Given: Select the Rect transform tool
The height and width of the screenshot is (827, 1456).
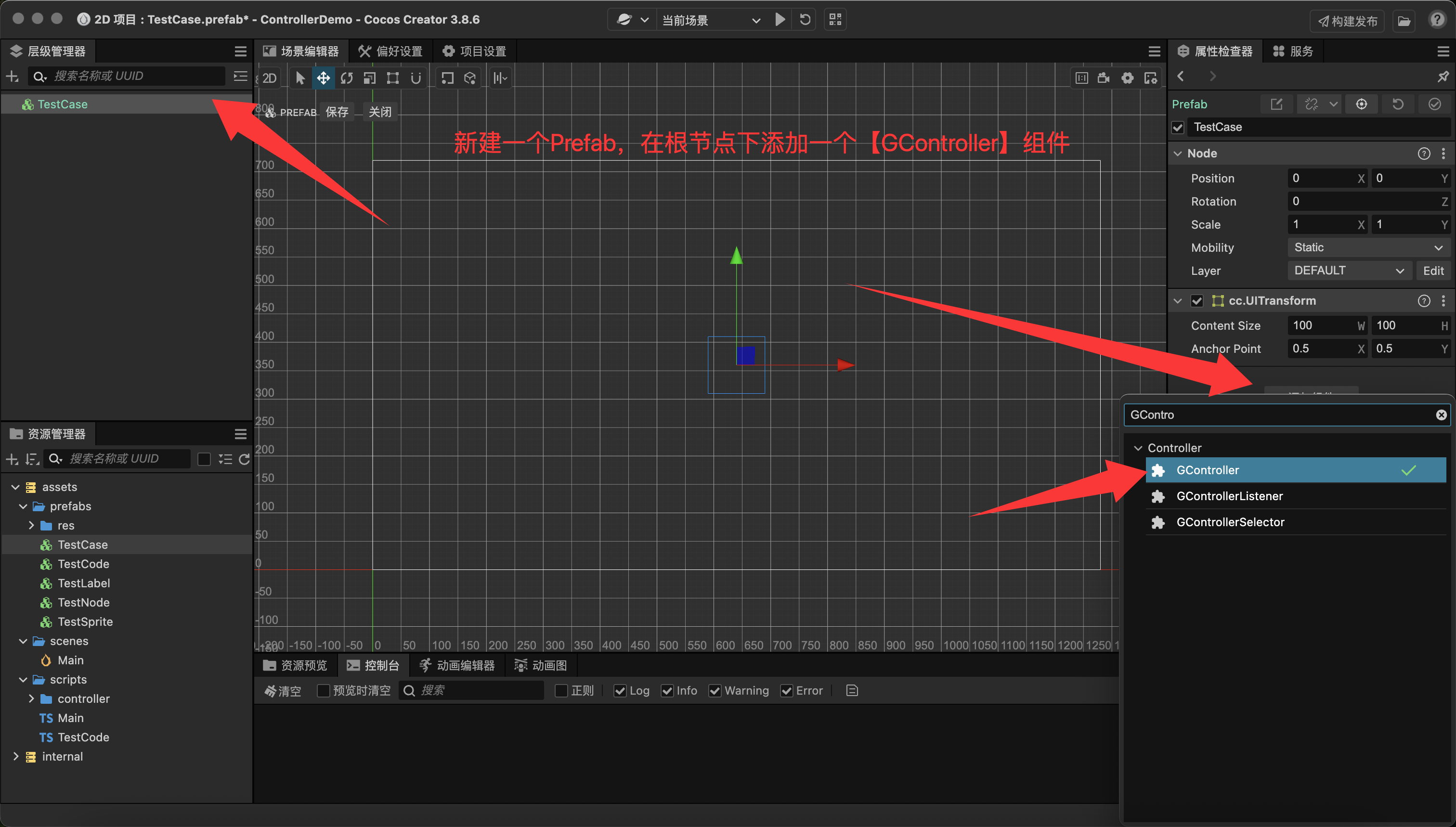Looking at the screenshot, I should pyautogui.click(x=392, y=78).
